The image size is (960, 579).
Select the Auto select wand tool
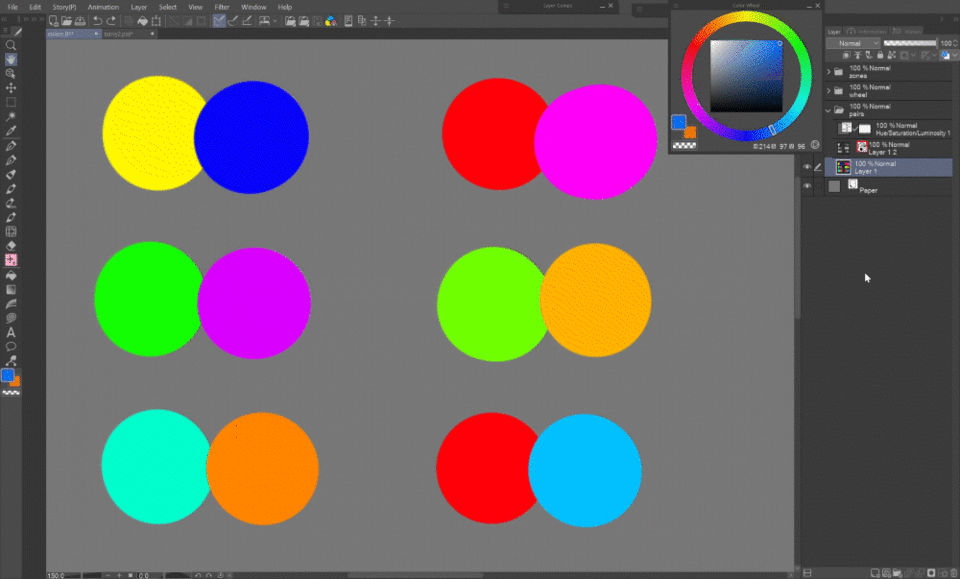pyautogui.click(x=11, y=117)
